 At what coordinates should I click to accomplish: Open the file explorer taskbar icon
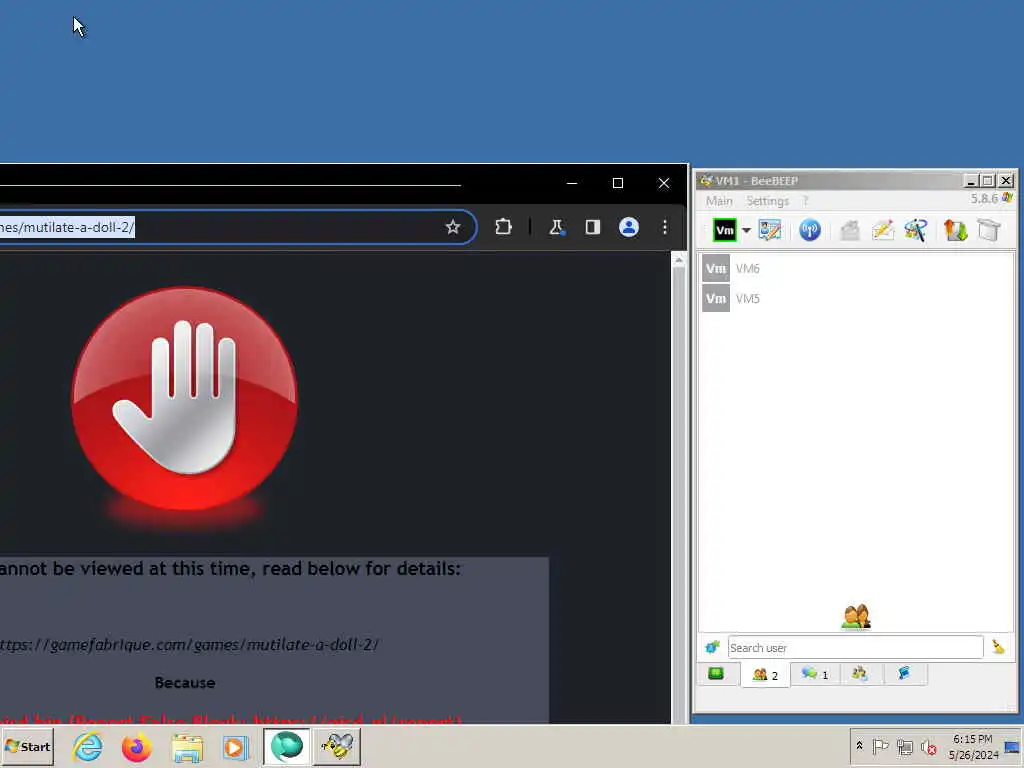[187, 746]
